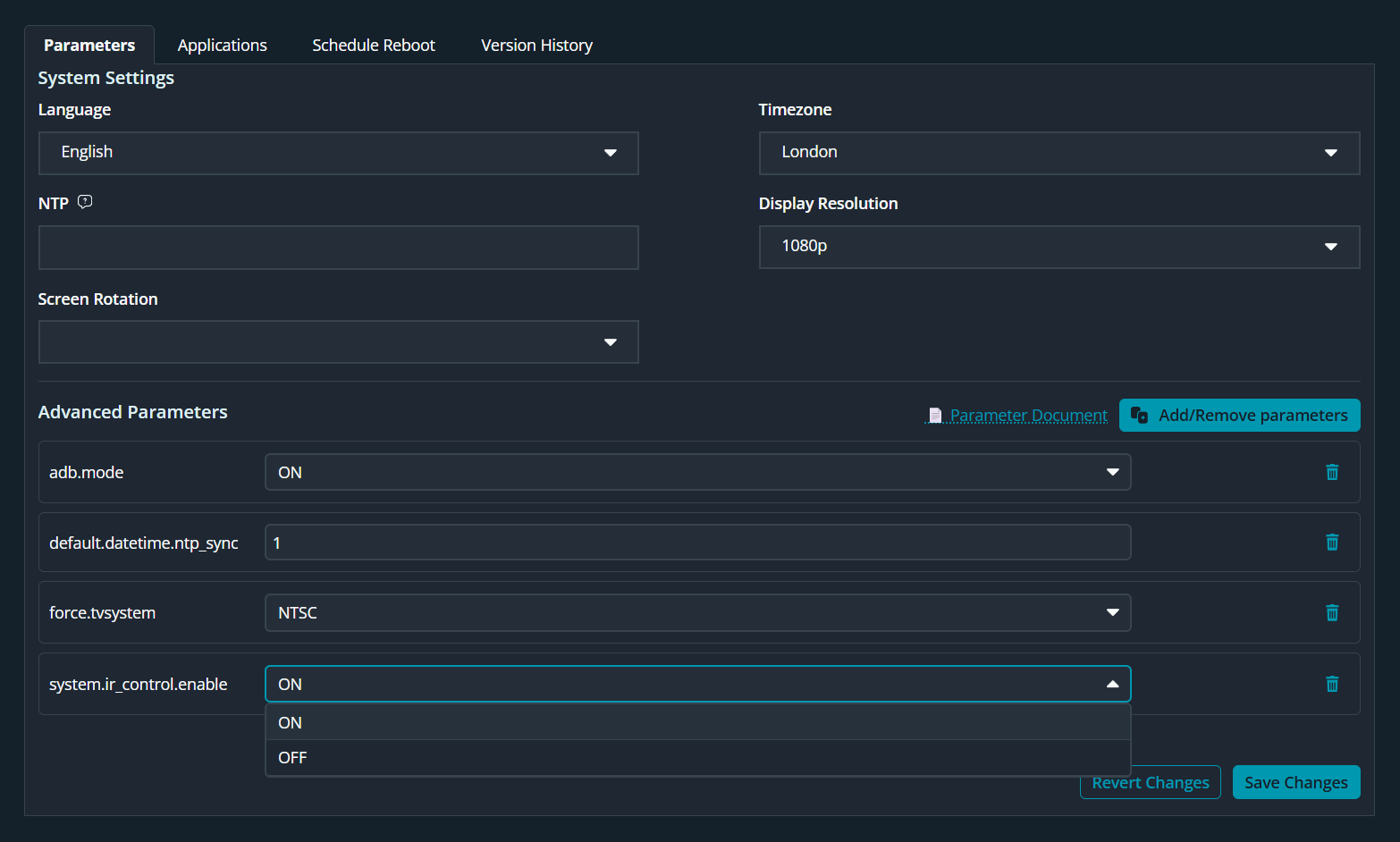This screenshot has width=1400, height=842.
Task: Click the Save Changes button
Action: 1295,782
